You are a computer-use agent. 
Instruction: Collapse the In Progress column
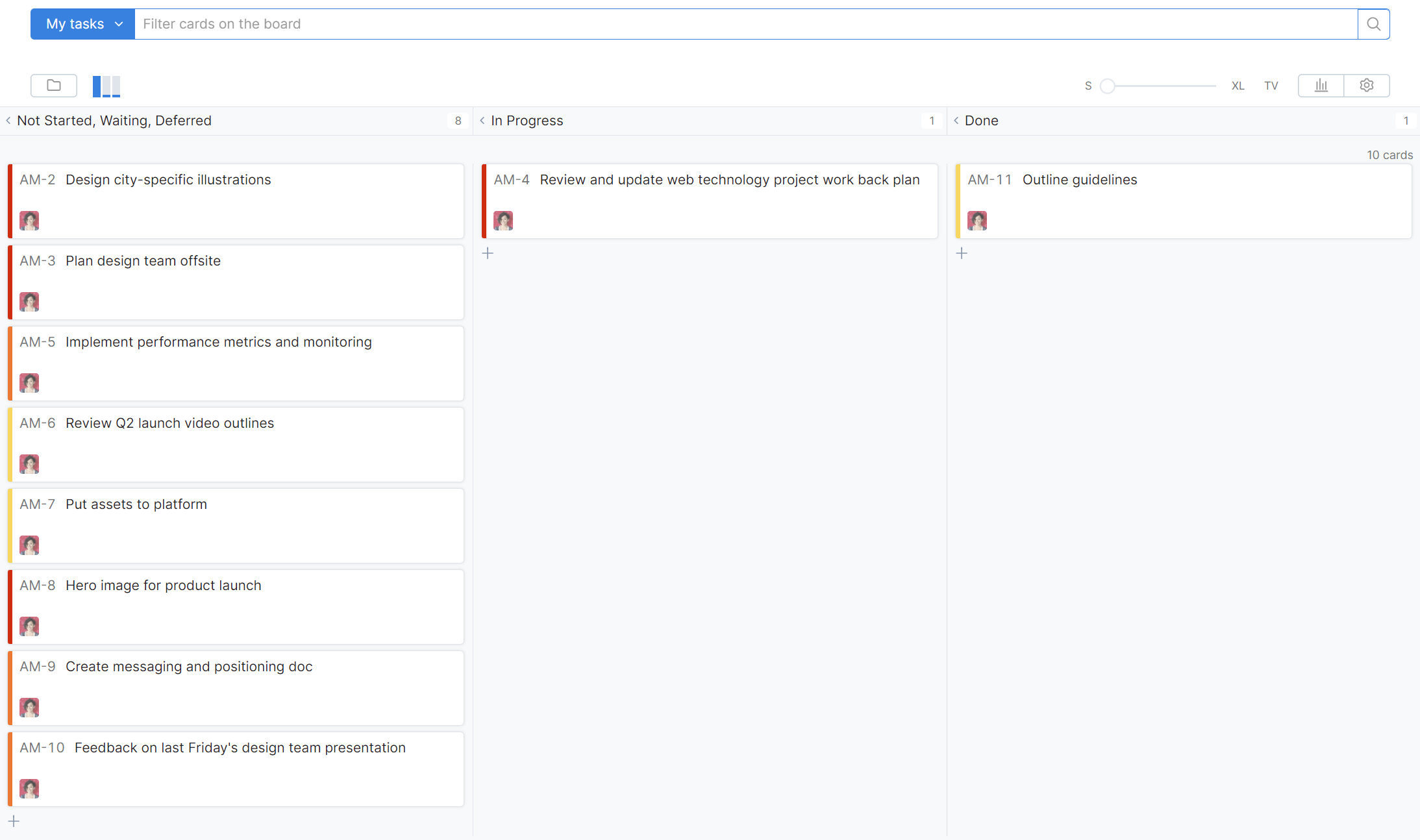pyautogui.click(x=482, y=121)
